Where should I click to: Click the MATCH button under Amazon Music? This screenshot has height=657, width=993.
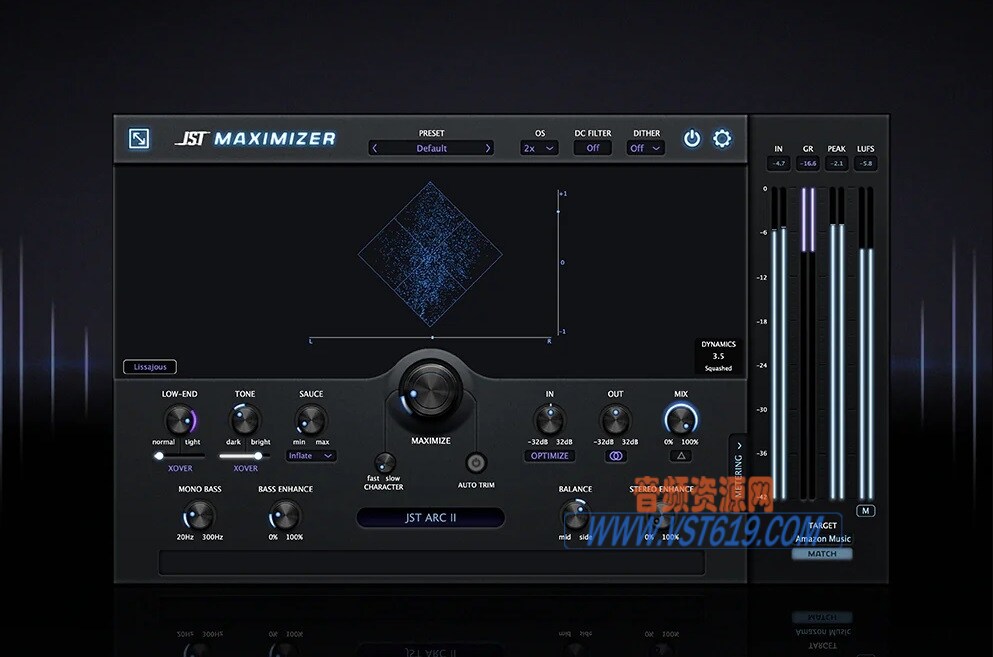(821, 553)
